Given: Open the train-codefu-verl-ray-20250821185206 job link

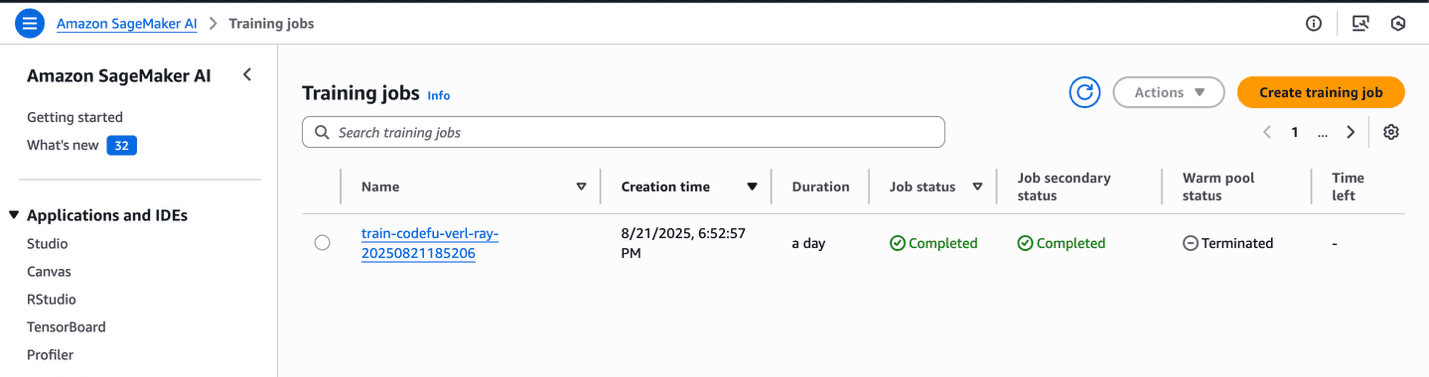Looking at the screenshot, I should pyautogui.click(x=429, y=243).
